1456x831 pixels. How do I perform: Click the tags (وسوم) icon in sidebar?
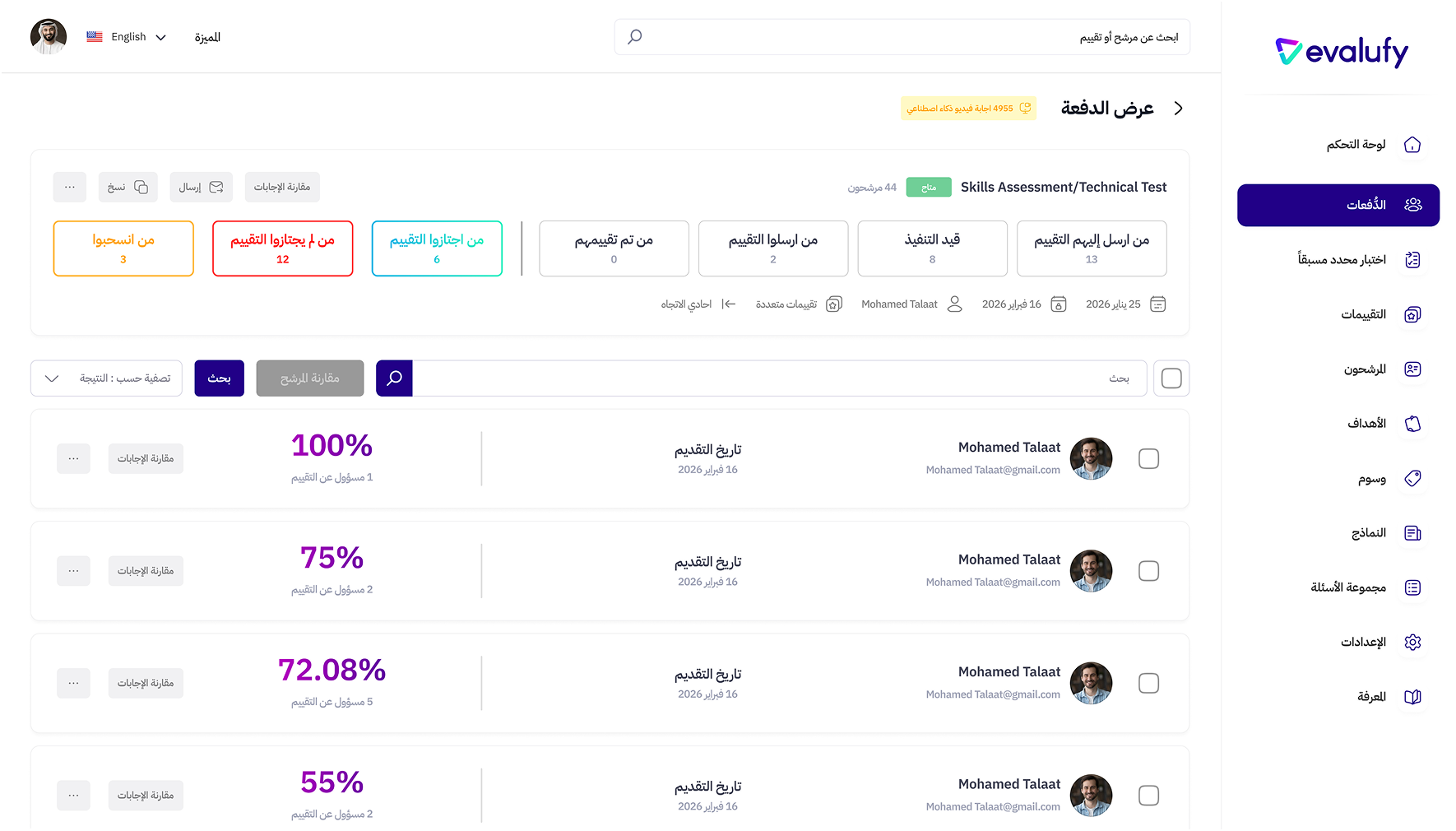tap(1412, 479)
